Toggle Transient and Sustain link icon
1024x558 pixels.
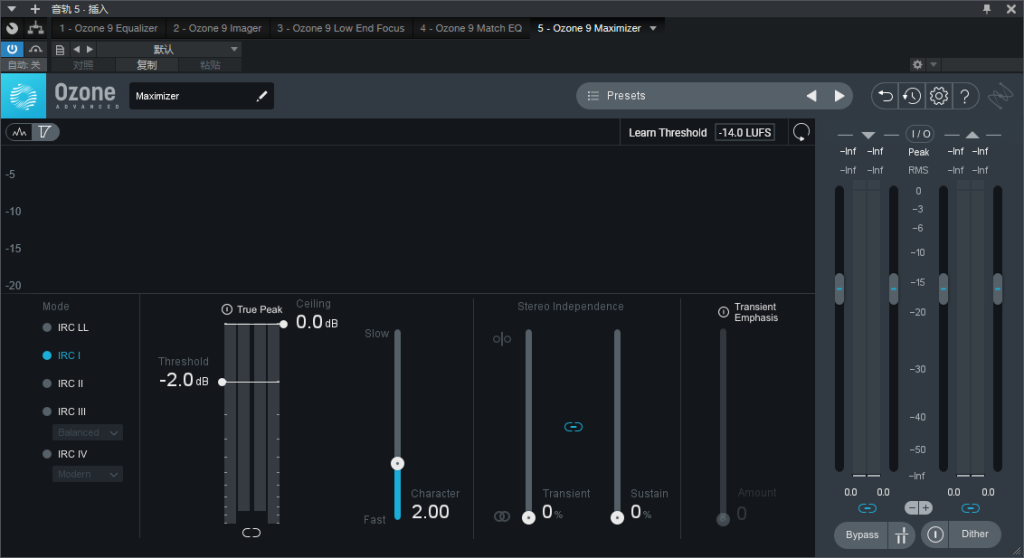(573, 427)
